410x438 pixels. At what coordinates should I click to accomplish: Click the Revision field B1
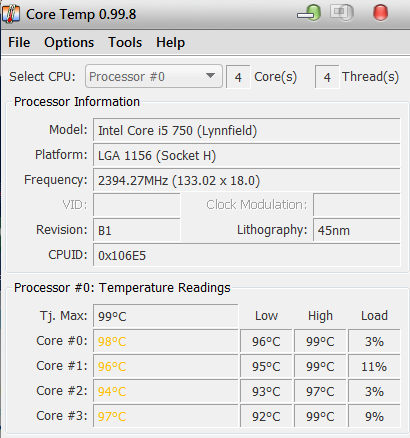click(x=137, y=230)
